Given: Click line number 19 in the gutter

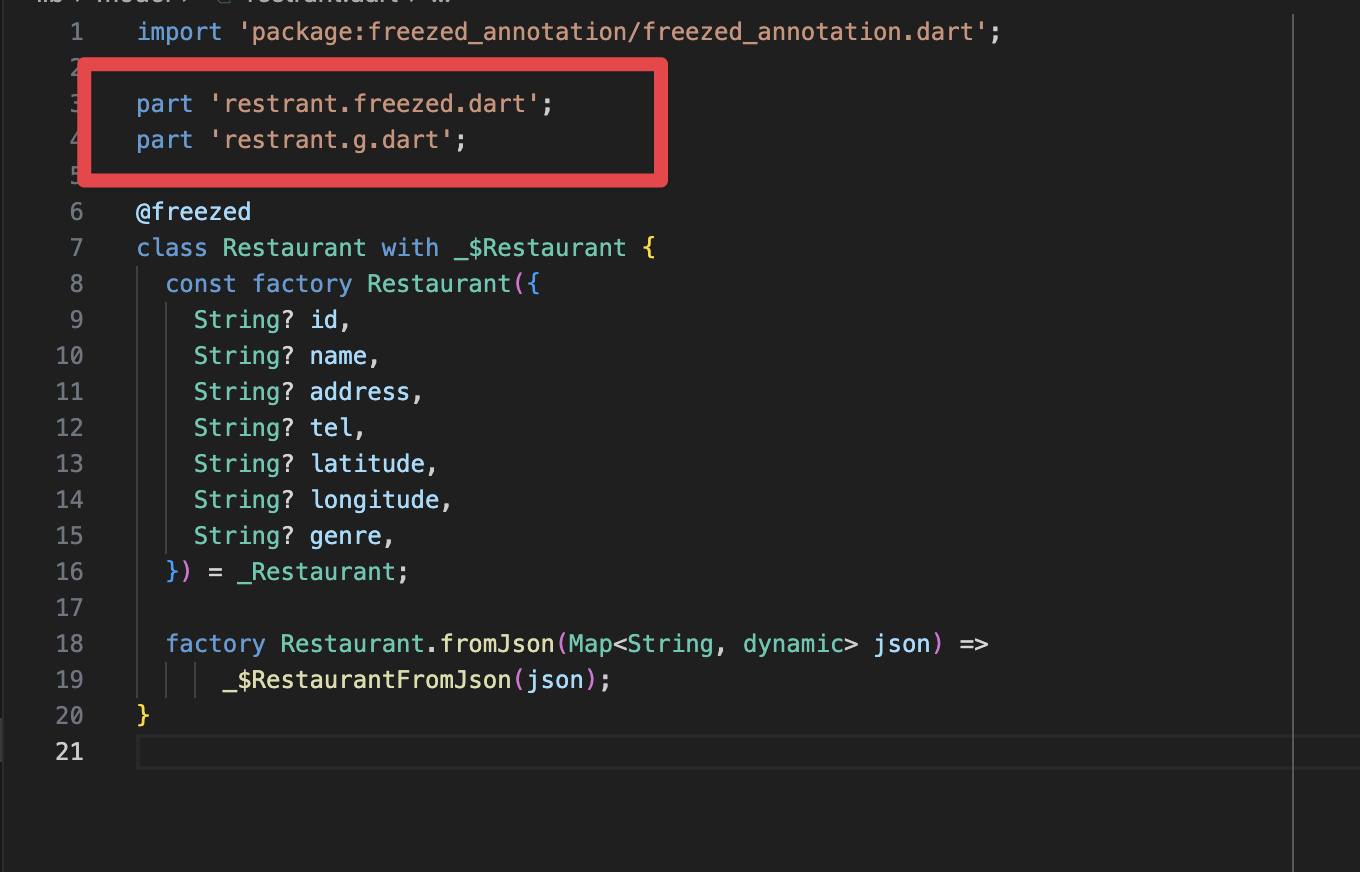Looking at the screenshot, I should pos(70,680).
